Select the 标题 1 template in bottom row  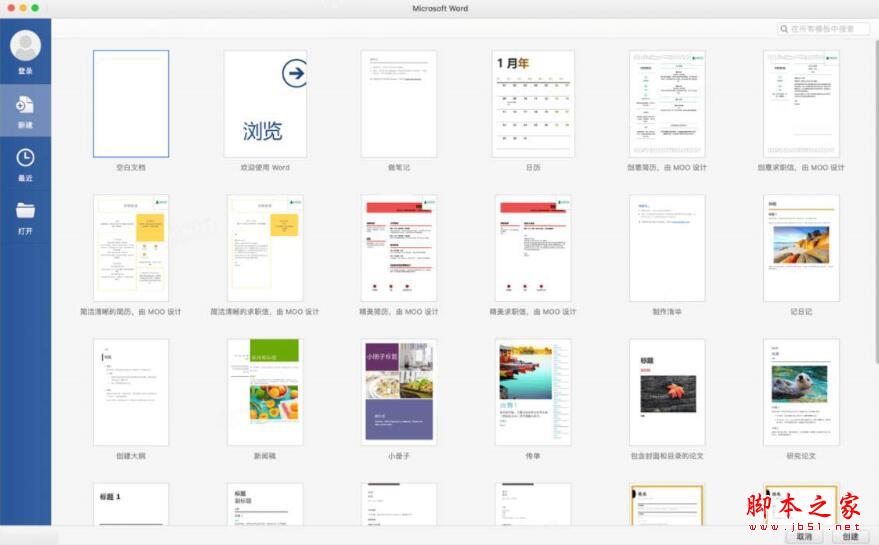pos(131,504)
